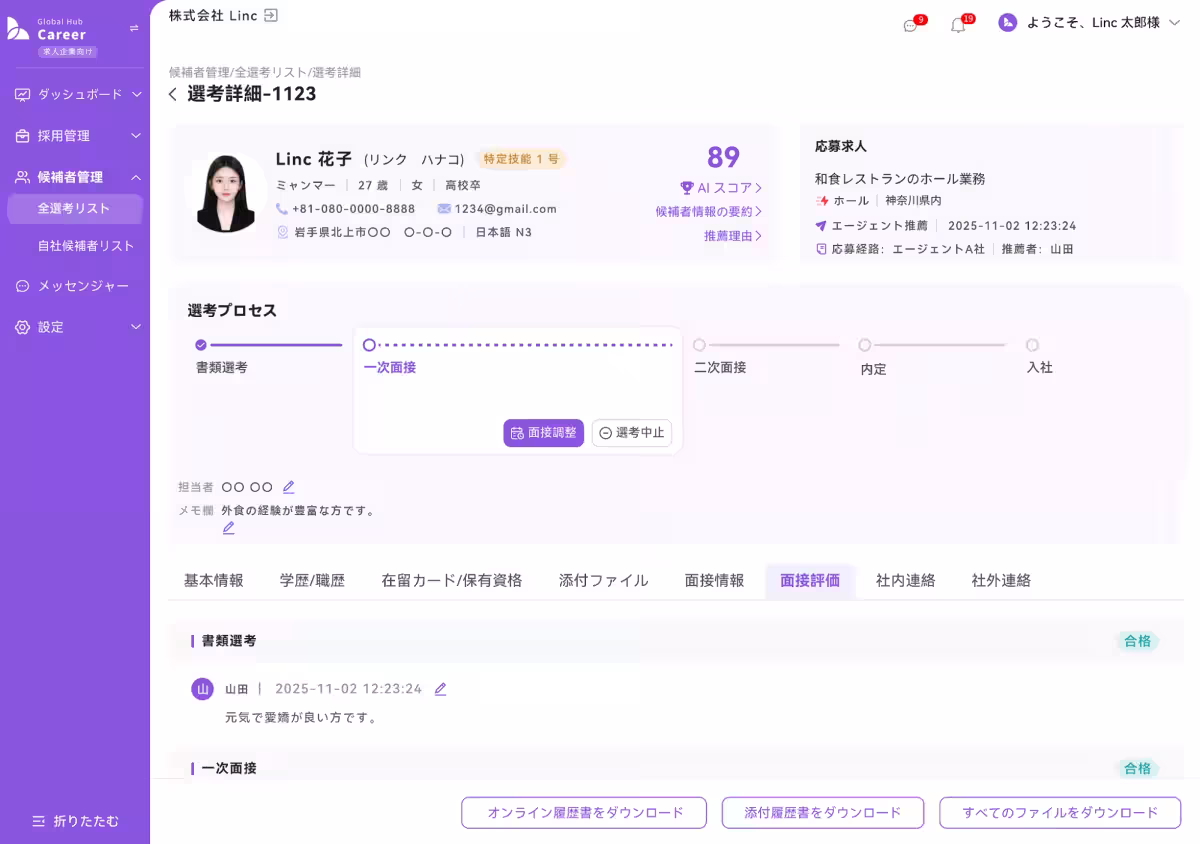The image size is (1200, 844).
Task: Open the 推薦理由 link
Action: pos(733,236)
